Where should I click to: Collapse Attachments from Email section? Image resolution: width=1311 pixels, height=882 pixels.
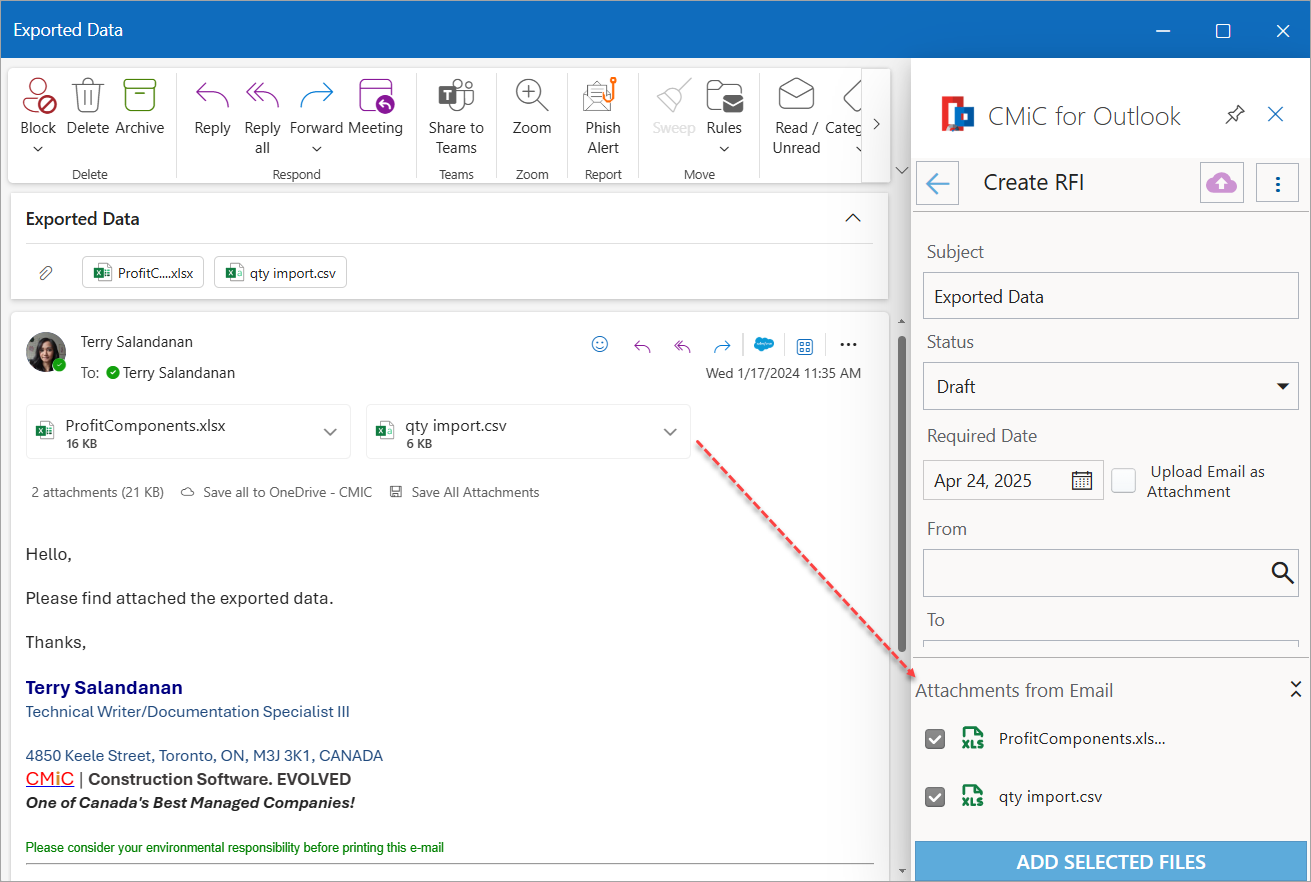1295,689
